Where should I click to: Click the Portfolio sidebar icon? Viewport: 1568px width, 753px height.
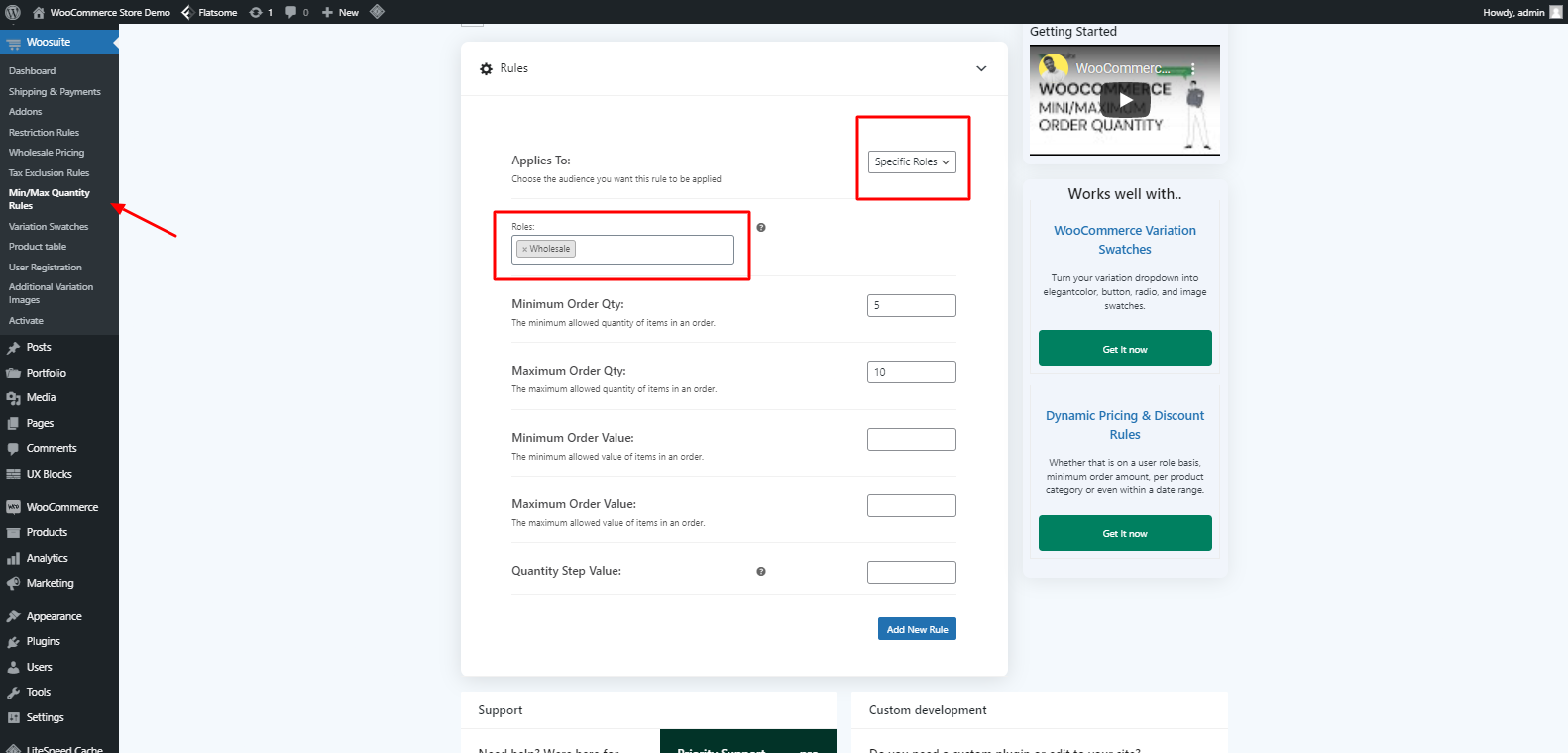[x=13, y=374]
